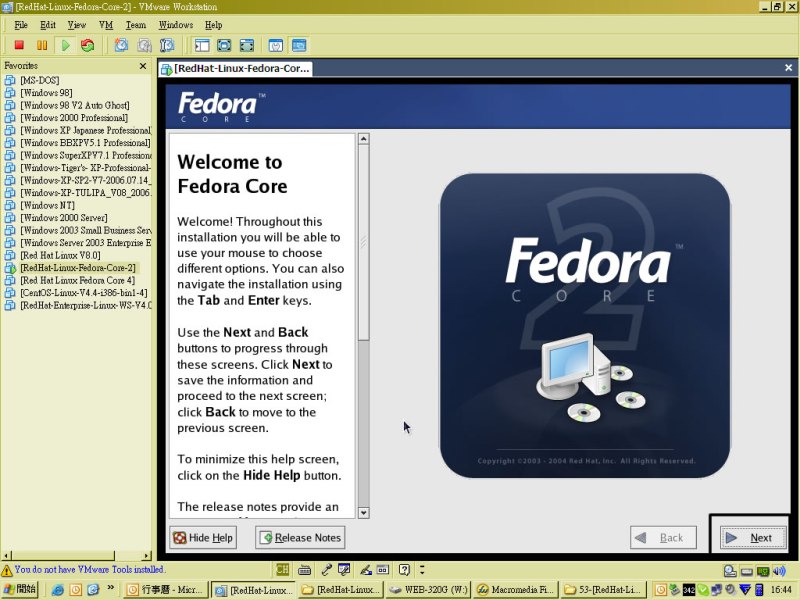Click the system clock showing 16:44
800x600 pixels.
[781, 590]
